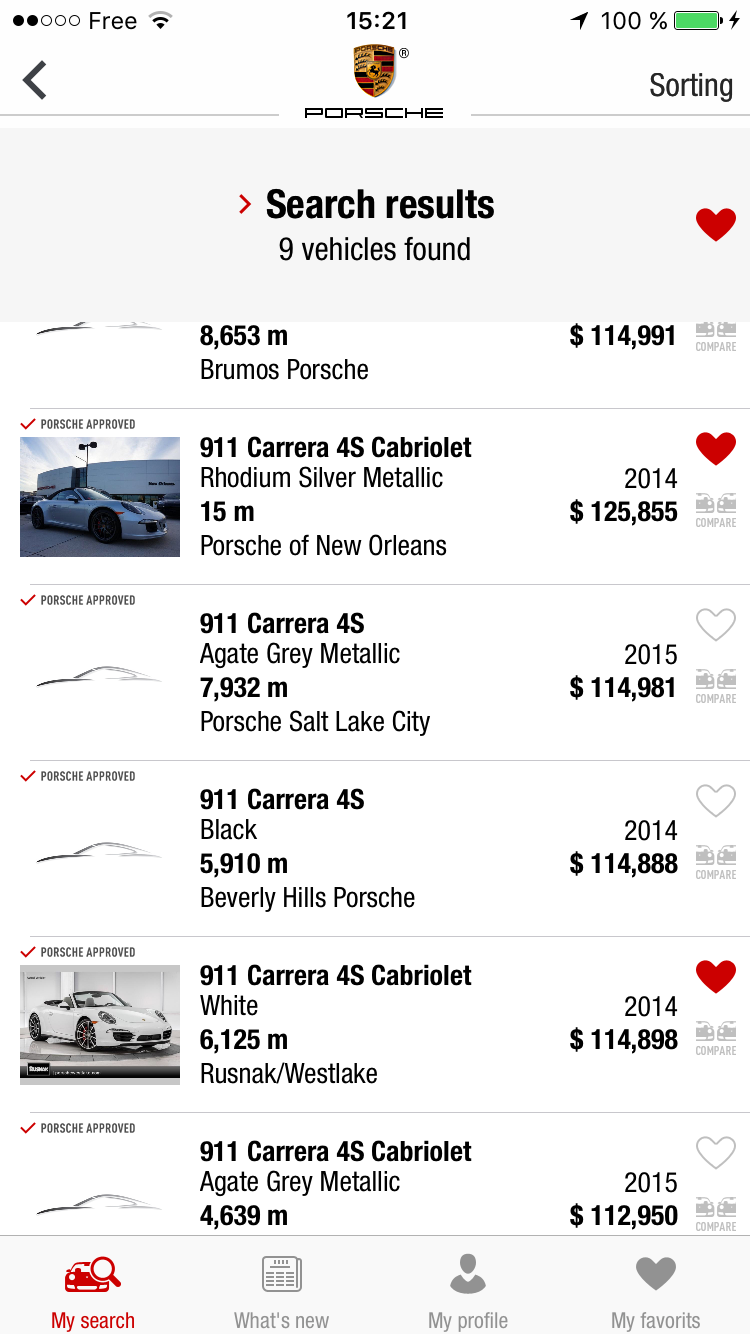Open the Porsche of New Orleans listing

323,546
